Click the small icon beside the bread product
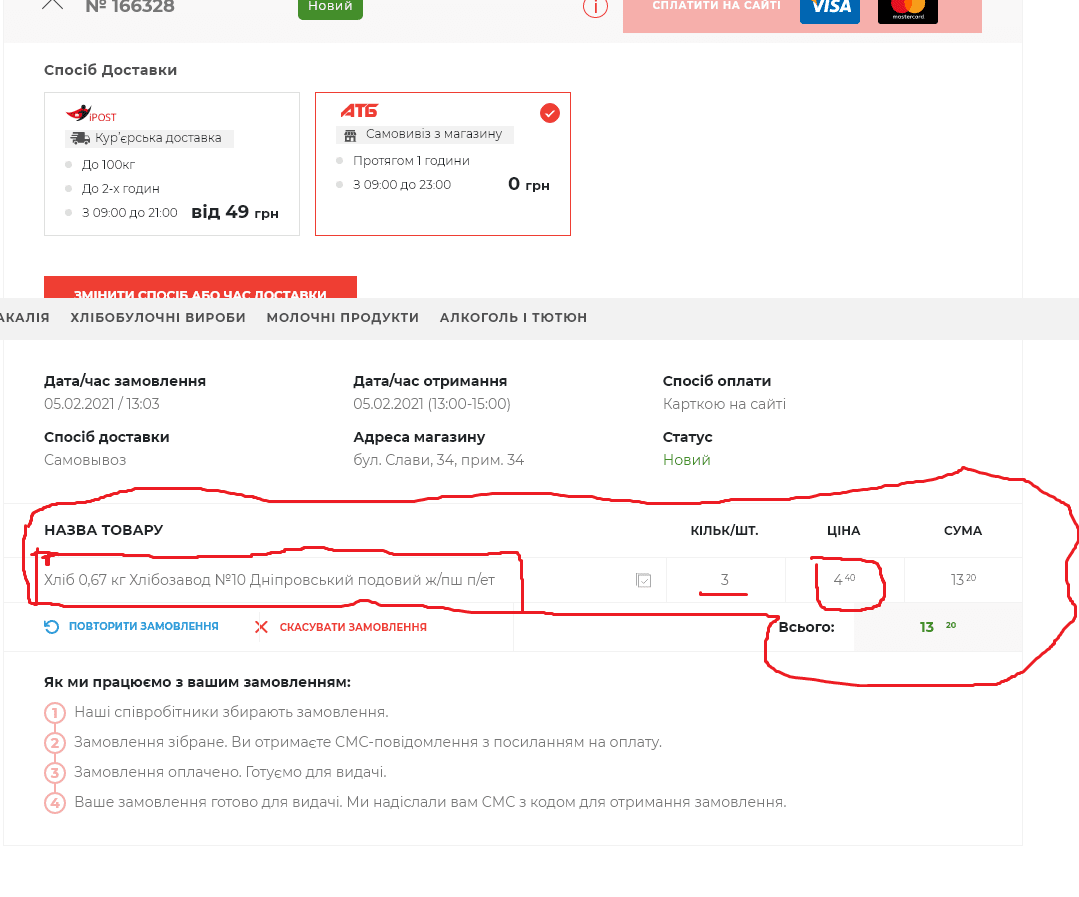 644,580
